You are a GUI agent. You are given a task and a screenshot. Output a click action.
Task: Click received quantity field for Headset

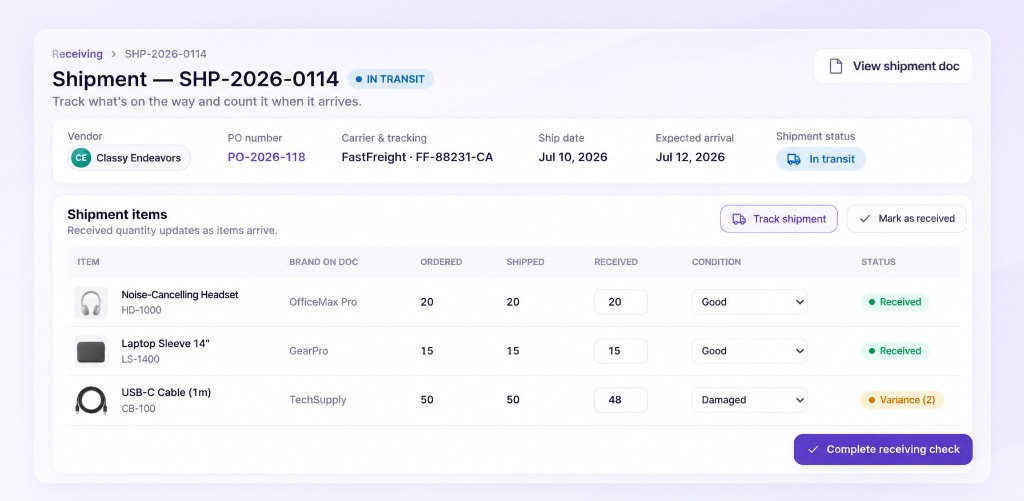pos(620,302)
